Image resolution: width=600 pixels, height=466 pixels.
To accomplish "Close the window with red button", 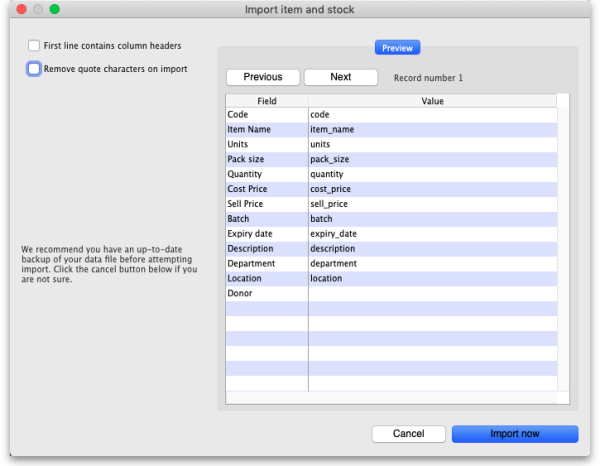I will pos(16,9).
